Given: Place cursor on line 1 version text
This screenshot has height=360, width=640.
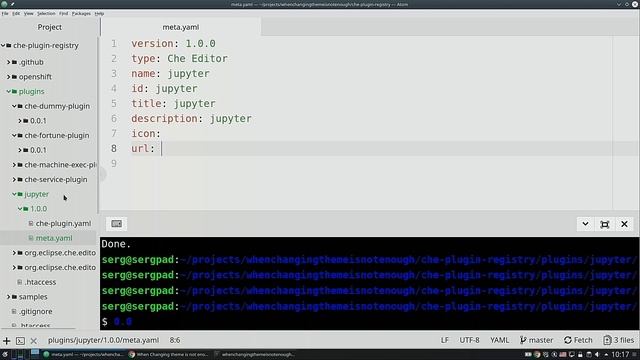Looking at the screenshot, I should click(x=173, y=43).
